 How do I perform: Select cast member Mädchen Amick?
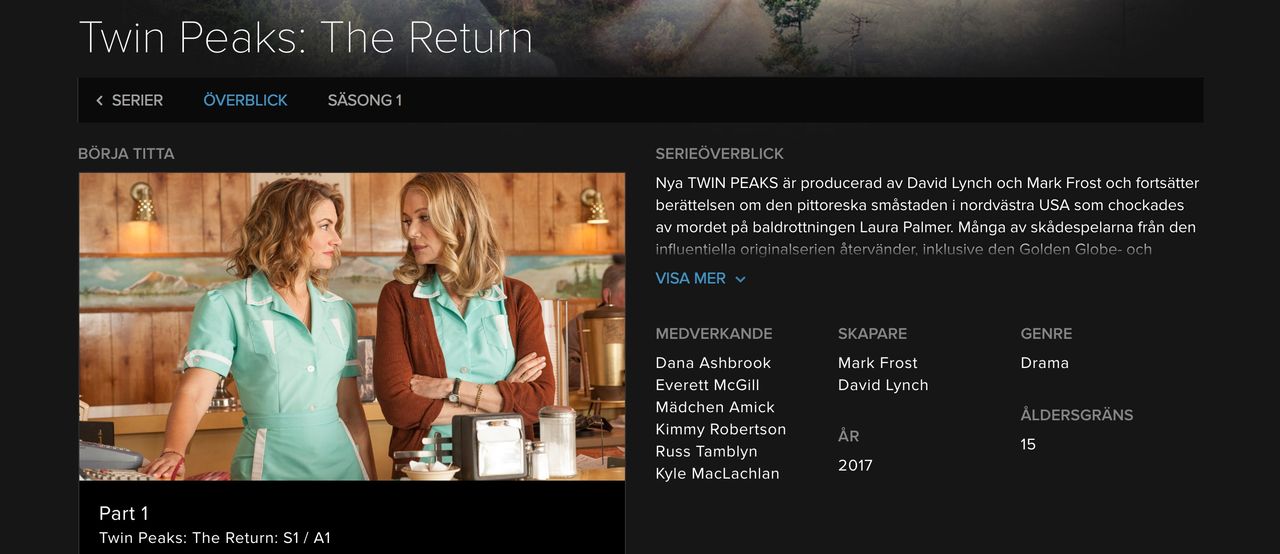(x=715, y=407)
